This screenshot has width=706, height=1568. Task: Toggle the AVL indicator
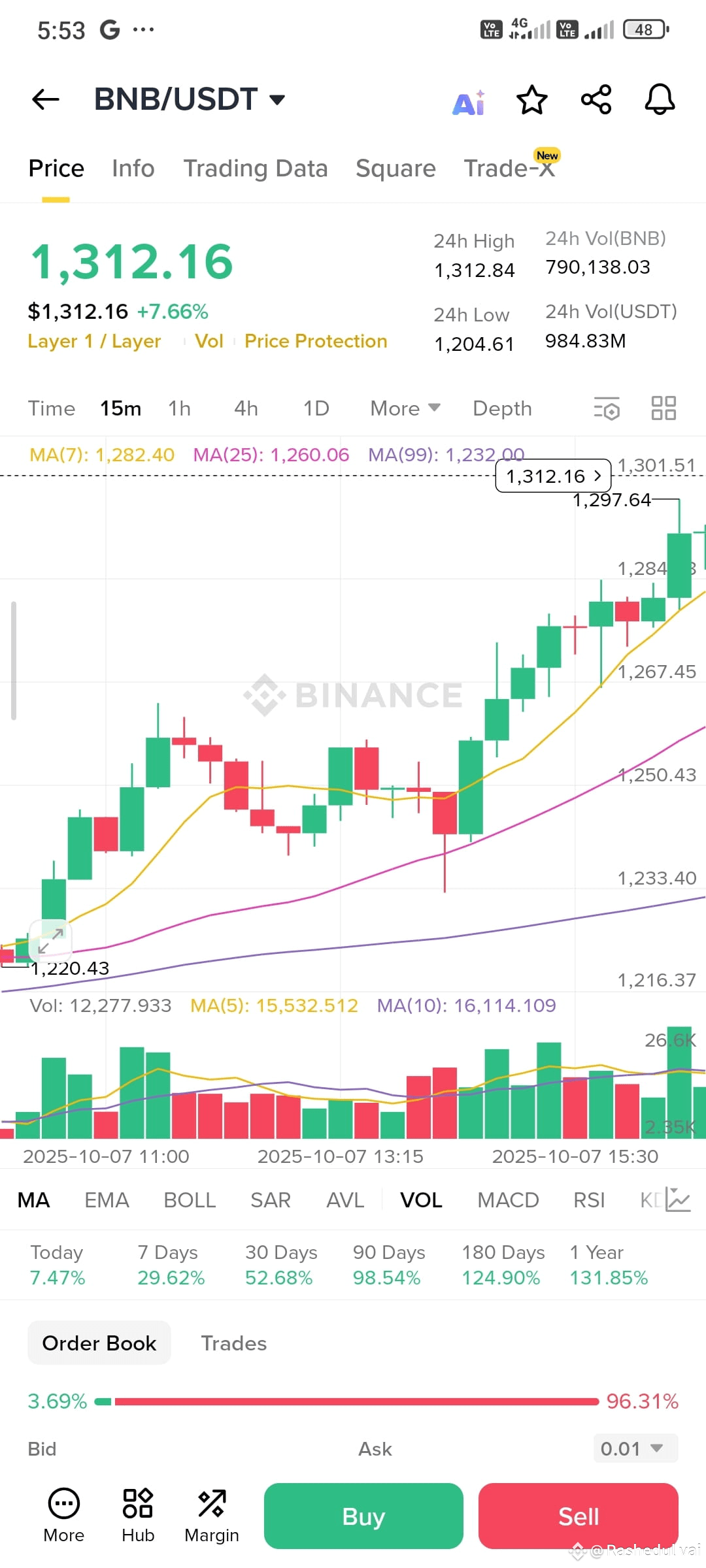tap(345, 1200)
